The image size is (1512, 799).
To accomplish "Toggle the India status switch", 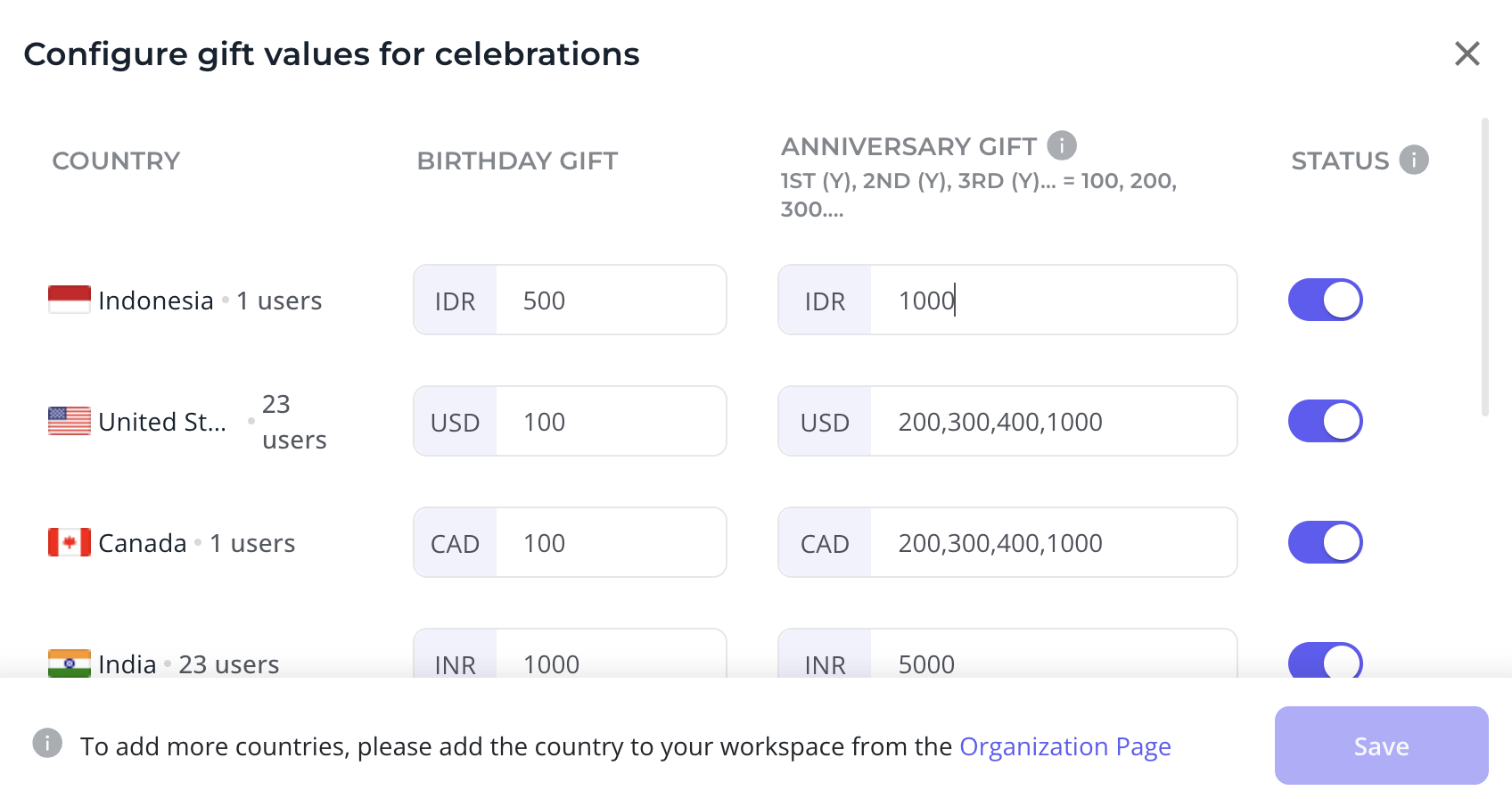I will [1325, 661].
